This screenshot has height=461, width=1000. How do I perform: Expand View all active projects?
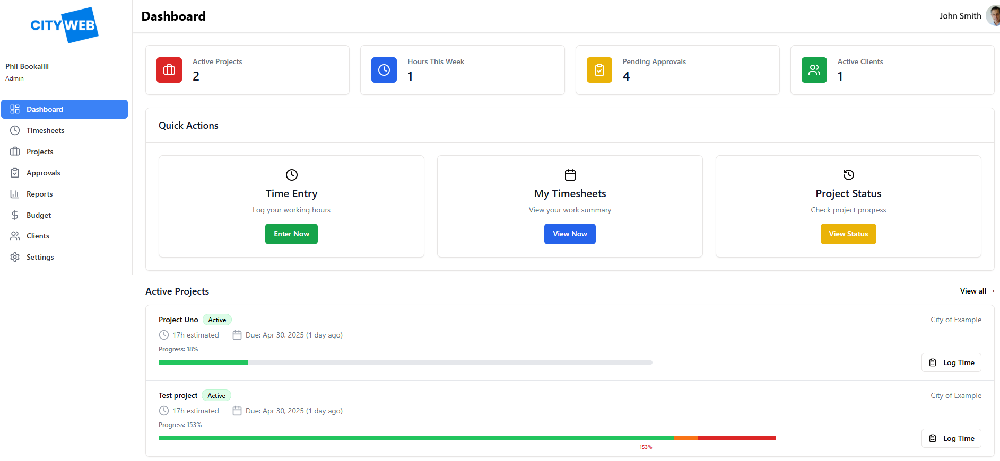pyautogui.click(x=974, y=291)
